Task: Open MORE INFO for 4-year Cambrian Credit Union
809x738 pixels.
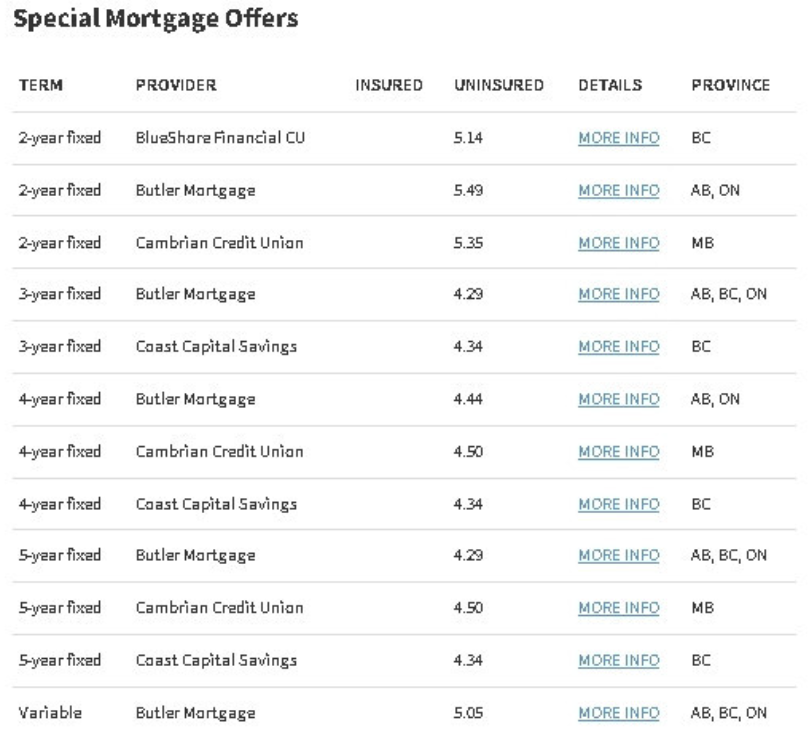Action: [x=619, y=452]
